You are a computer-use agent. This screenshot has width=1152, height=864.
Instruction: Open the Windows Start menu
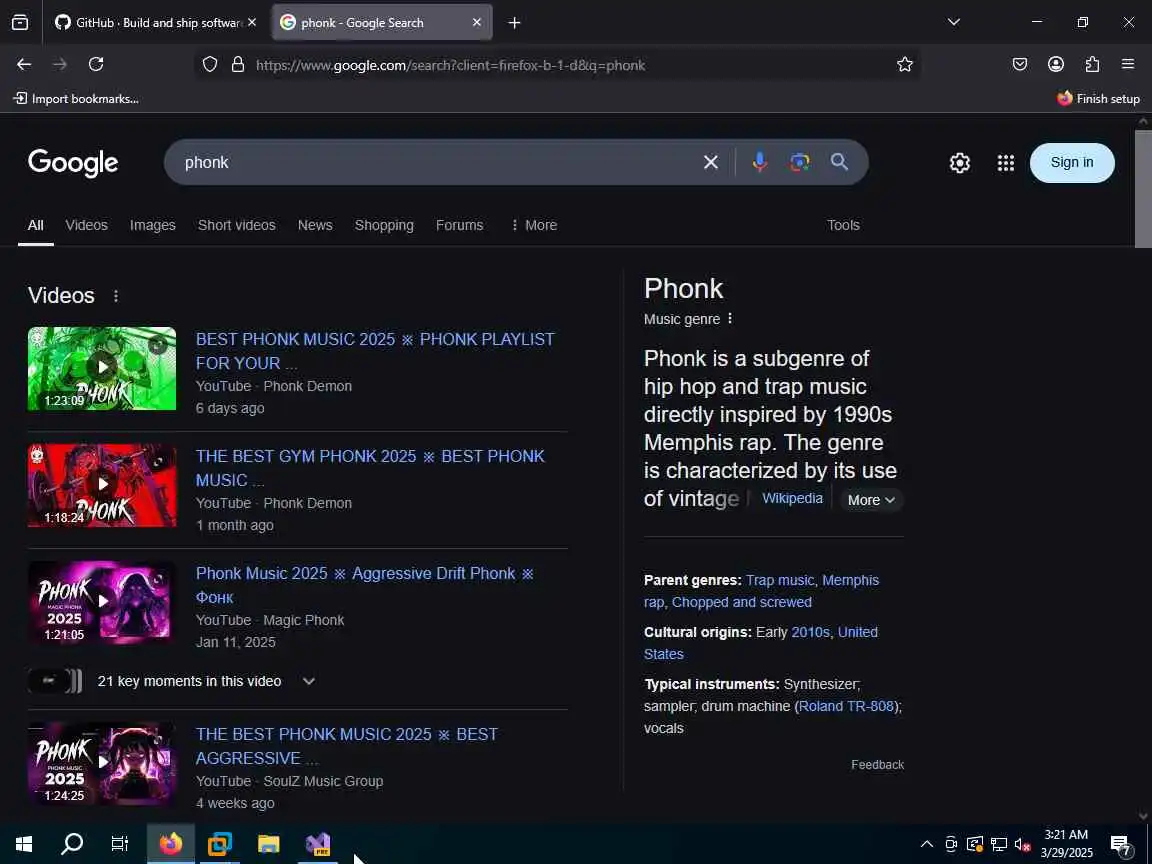pyautogui.click(x=24, y=844)
